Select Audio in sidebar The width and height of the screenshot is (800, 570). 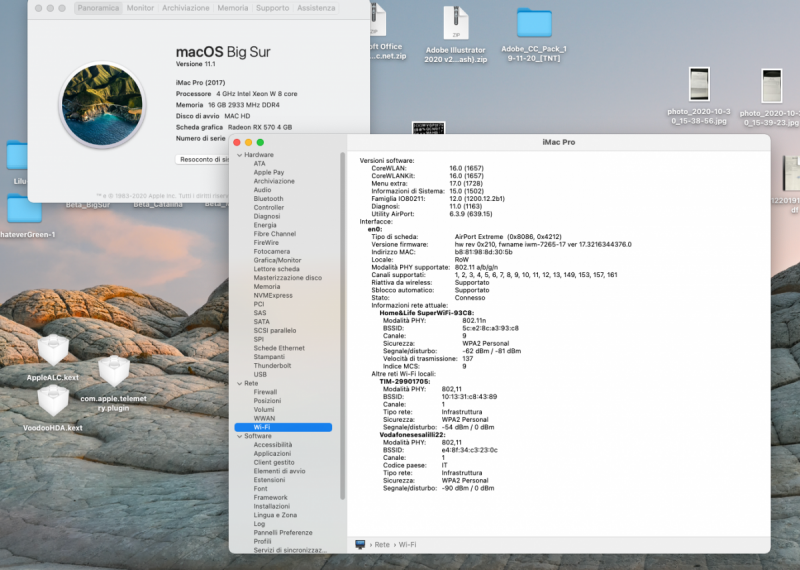coord(262,190)
